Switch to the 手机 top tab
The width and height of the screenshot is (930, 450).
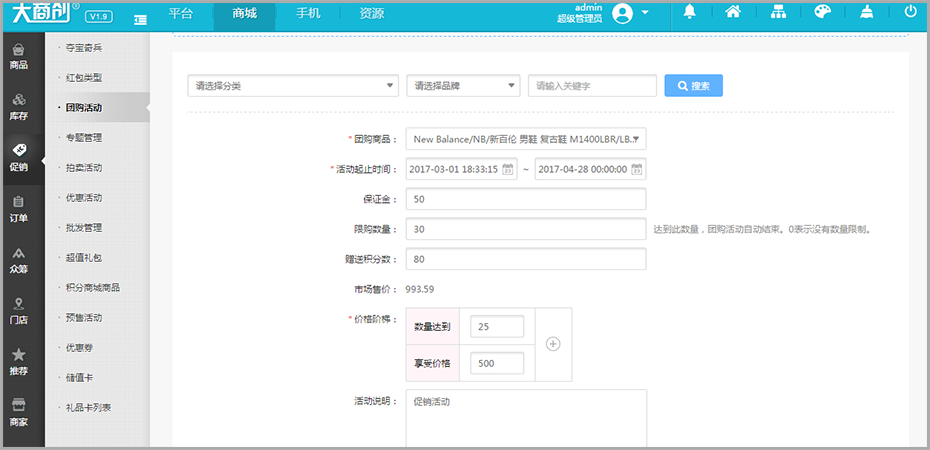[x=309, y=14]
